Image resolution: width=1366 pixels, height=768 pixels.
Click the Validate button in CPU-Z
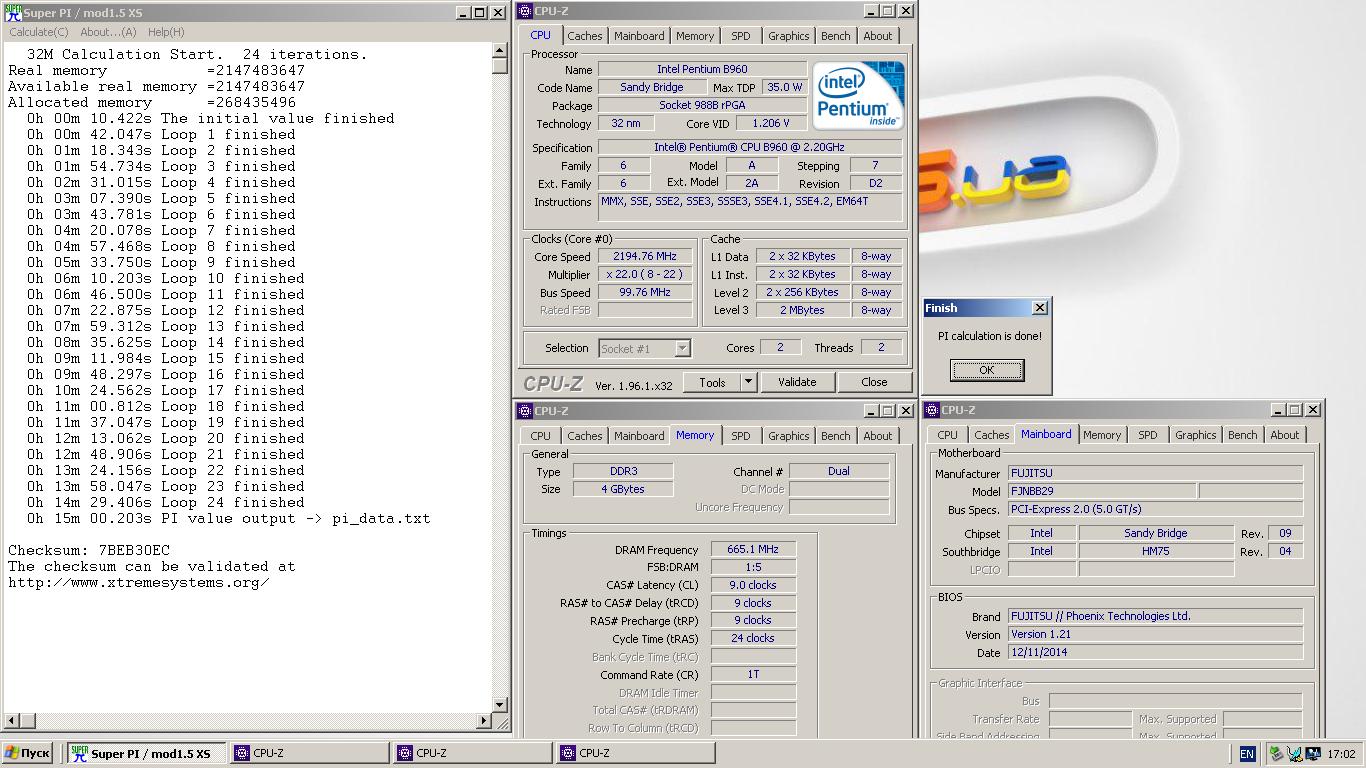click(797, 382)
